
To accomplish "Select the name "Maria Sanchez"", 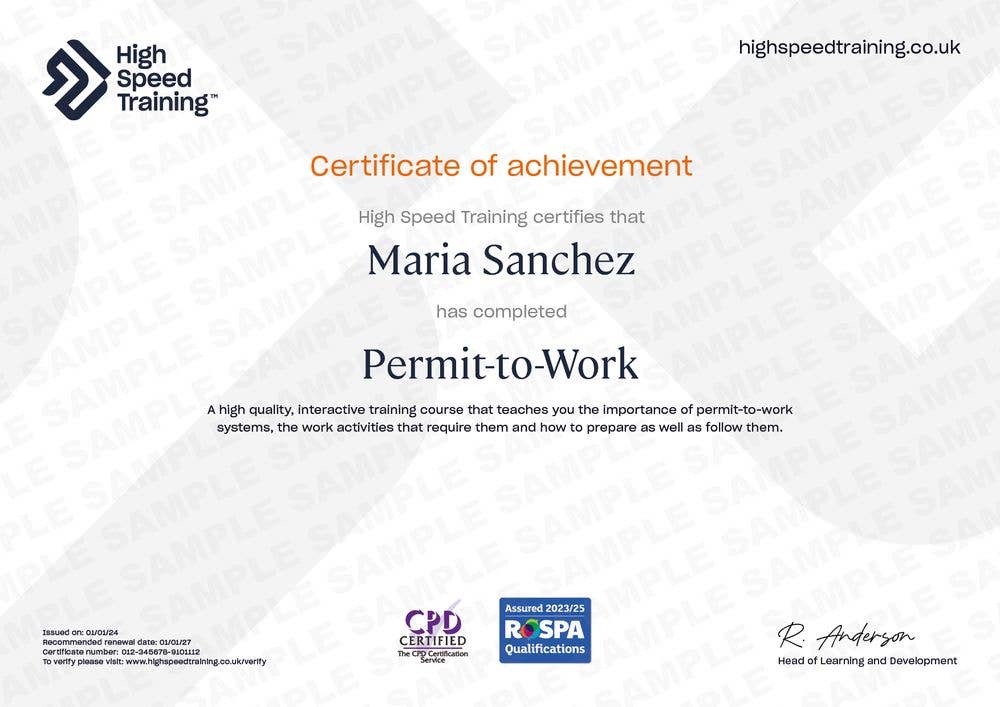I will coord(501,261).
